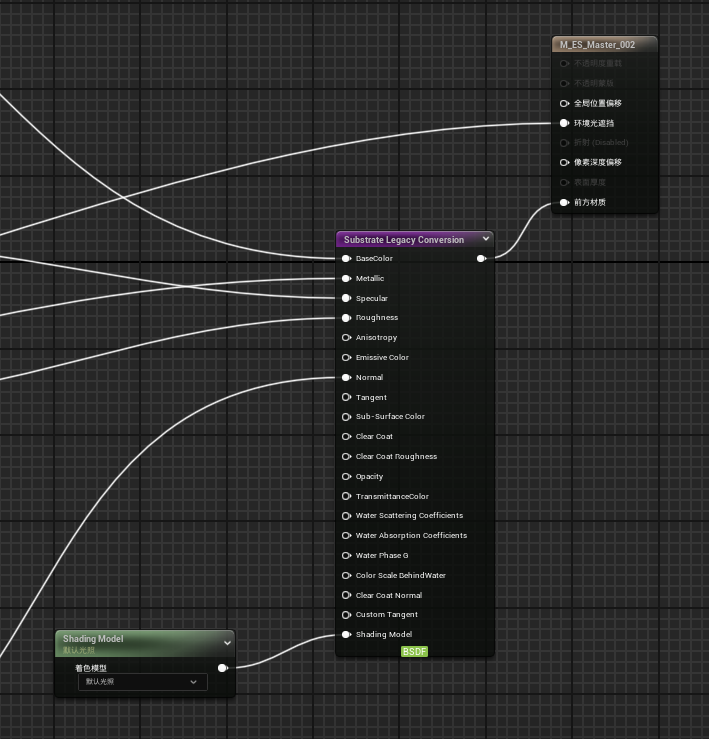Click the Anisotropy input pin
This screenshot has width=709, height=739.
click(x=346, y=337)
